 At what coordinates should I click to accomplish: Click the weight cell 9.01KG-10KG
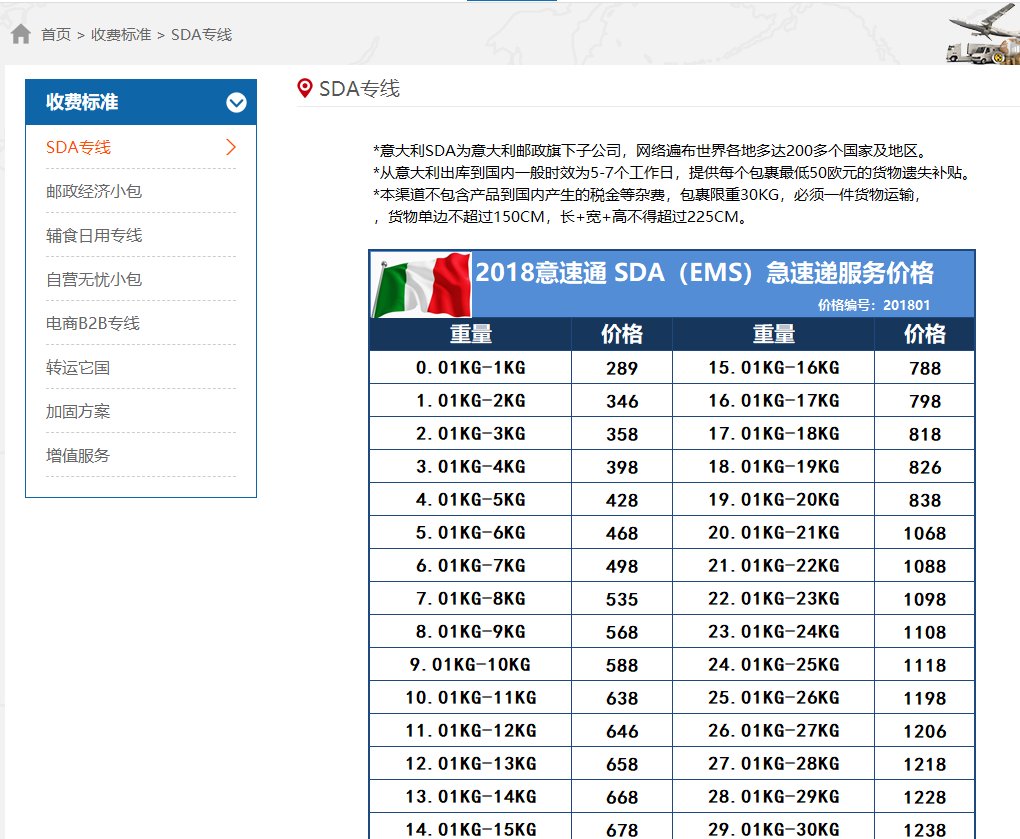coord(471,664)
